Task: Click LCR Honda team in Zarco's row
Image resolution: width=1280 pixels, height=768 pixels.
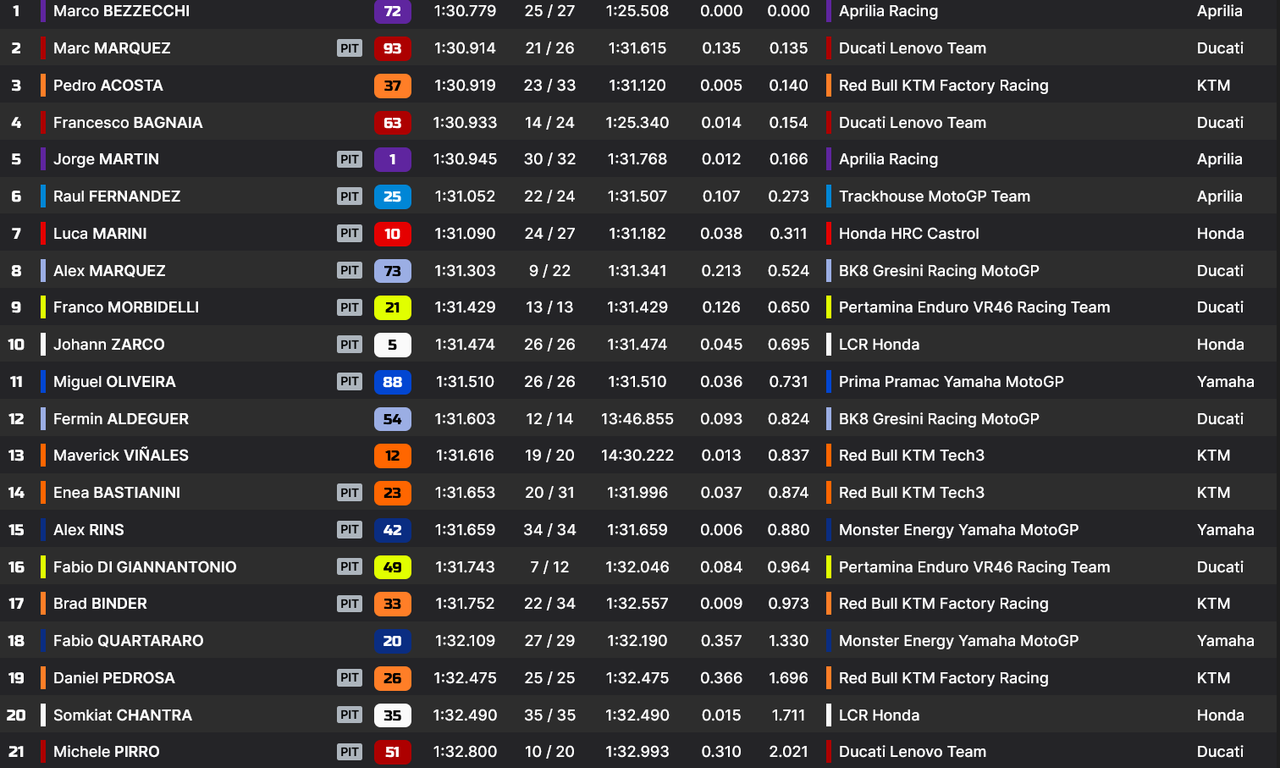Action: pyautogui.click(x=879, y=344)
